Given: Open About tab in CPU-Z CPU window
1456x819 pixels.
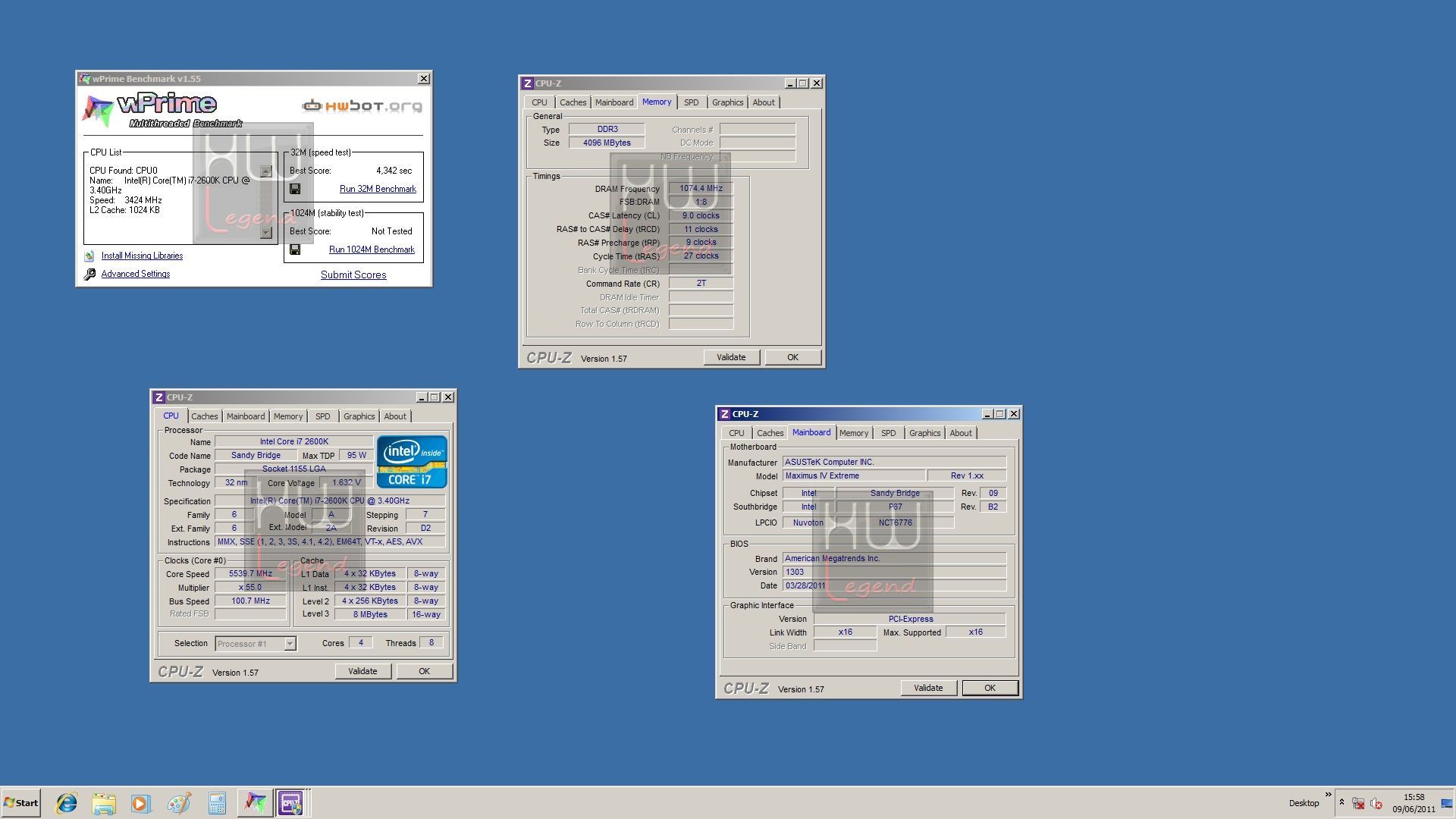Looking at the screenshot, I should (394, 416).
